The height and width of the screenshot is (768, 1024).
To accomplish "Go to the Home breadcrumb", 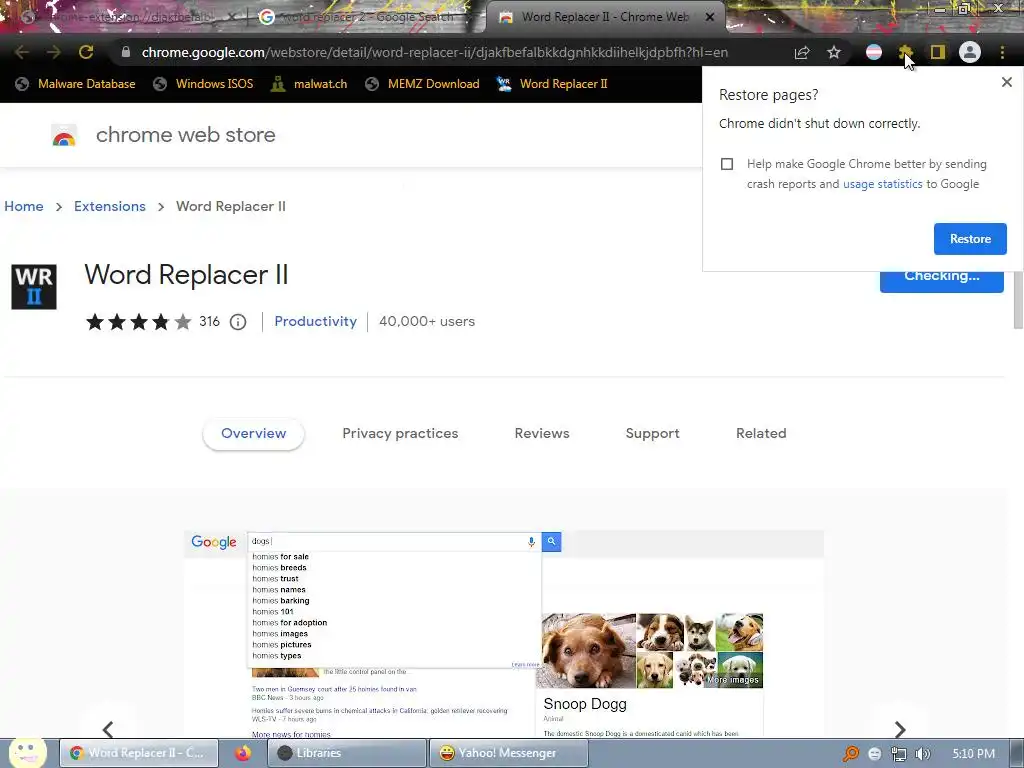I will point(24,206).
